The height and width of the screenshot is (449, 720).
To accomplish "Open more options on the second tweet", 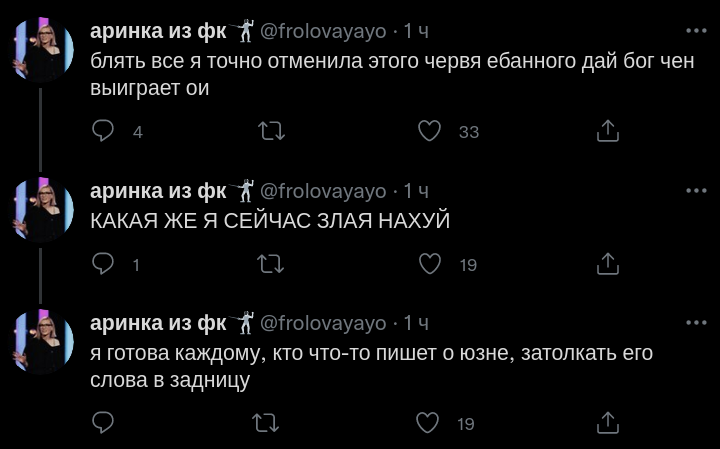I will click(695, 190).
